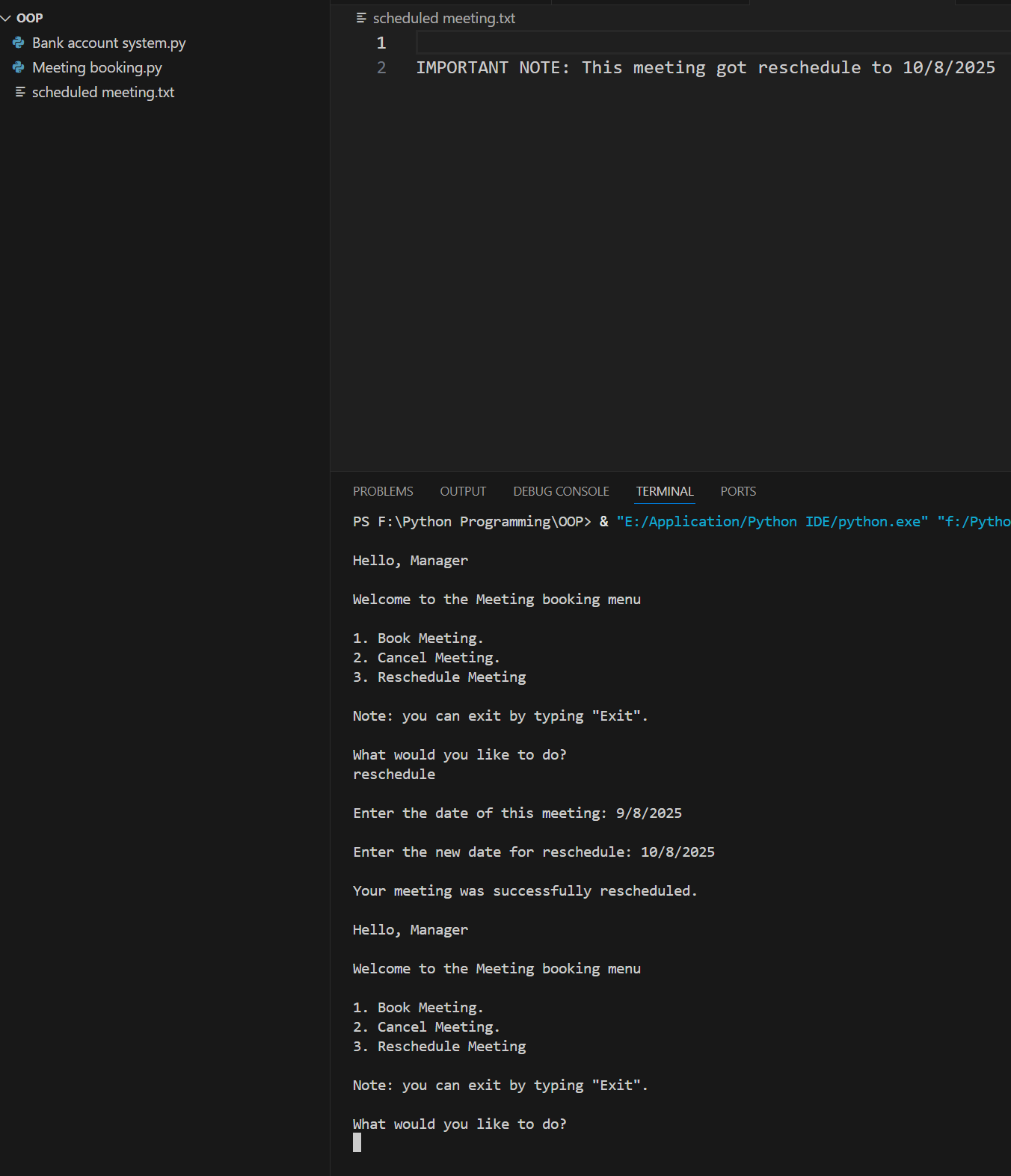Click scheduled meeting.txt breadcrumb text above editor
The width and height of the screenshot is (1011, 1176).
(443, 18)
